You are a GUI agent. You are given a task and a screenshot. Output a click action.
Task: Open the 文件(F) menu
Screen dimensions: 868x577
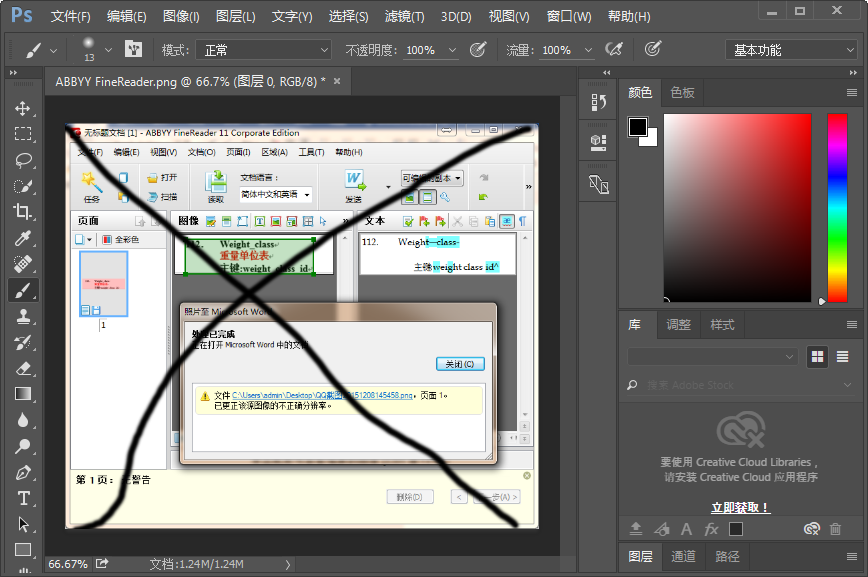[x=70, y=17]
